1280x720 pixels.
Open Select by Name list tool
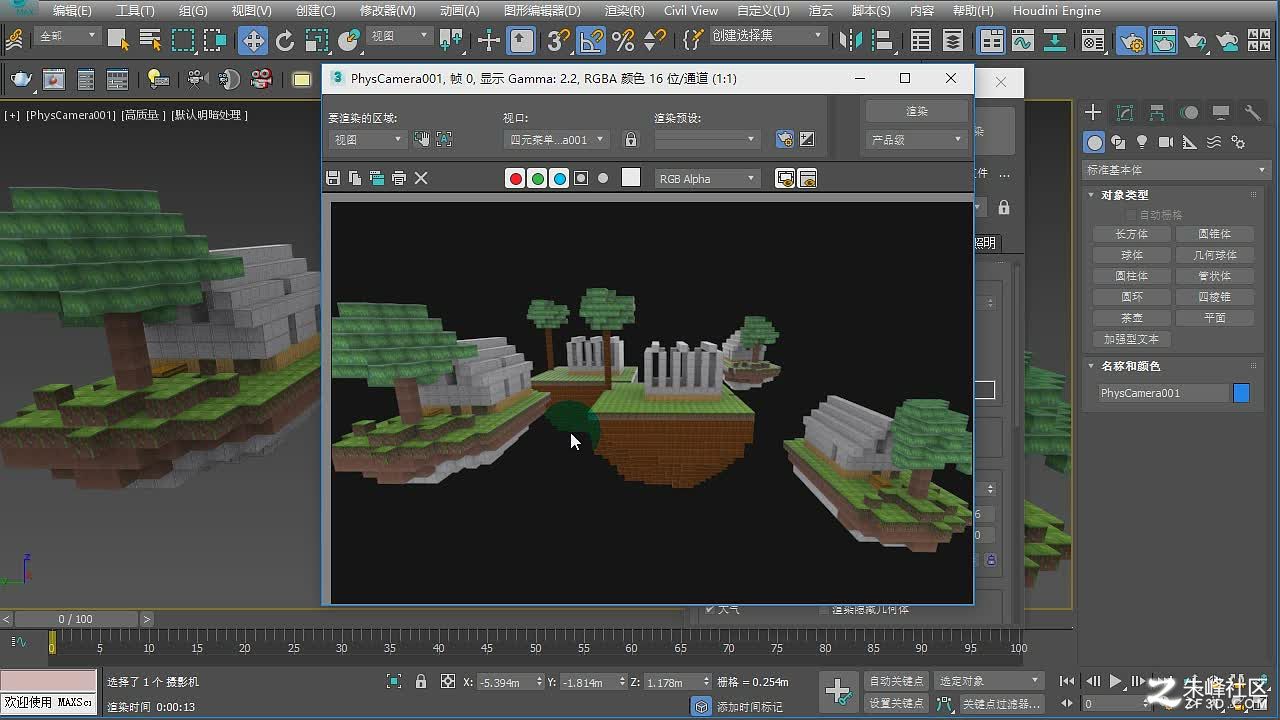(x=151, y=41)
